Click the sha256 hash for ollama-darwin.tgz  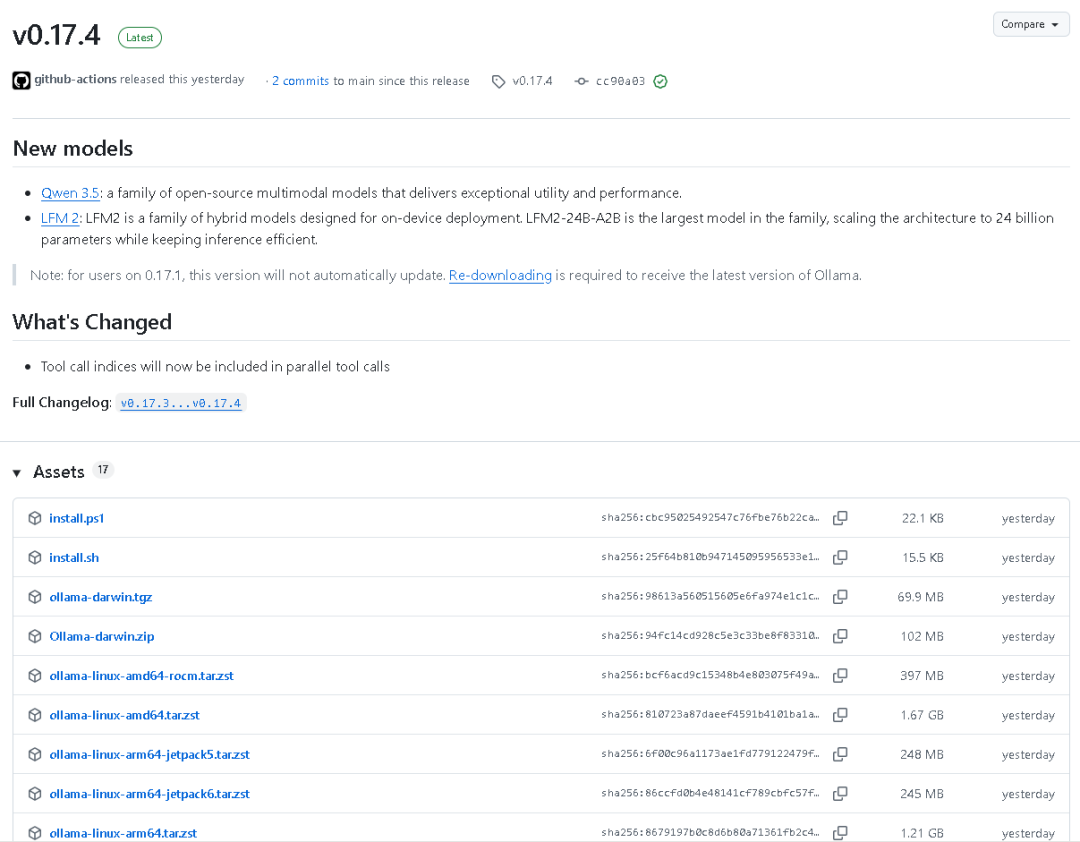710,596
